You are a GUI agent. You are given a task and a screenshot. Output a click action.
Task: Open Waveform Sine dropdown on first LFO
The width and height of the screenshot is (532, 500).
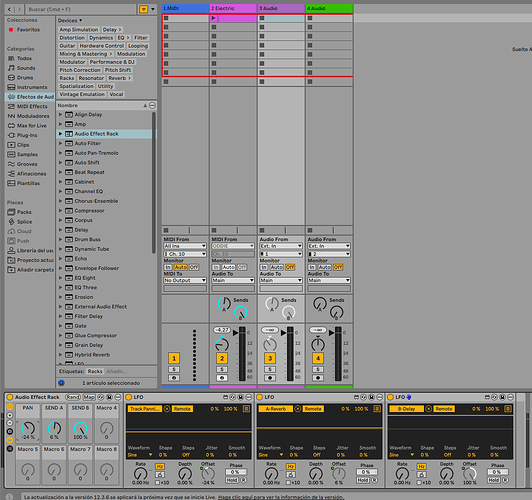(140, 455)
